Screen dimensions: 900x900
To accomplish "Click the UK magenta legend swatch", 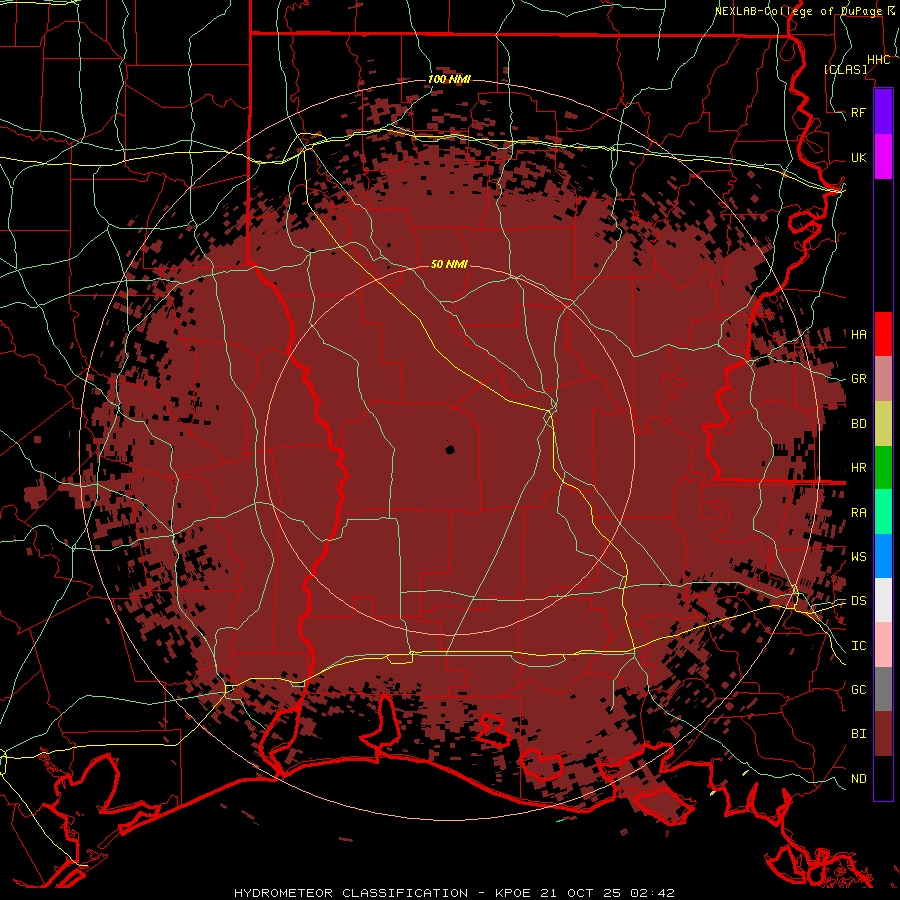I will point(883,157).
